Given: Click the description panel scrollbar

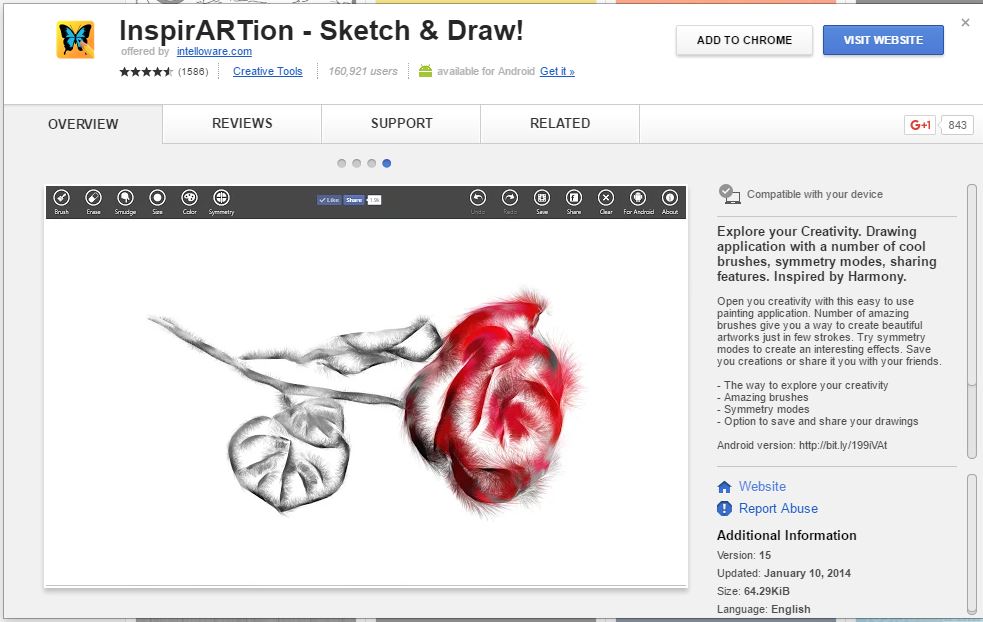Looking at the screenshot, I should click(972, 322).
